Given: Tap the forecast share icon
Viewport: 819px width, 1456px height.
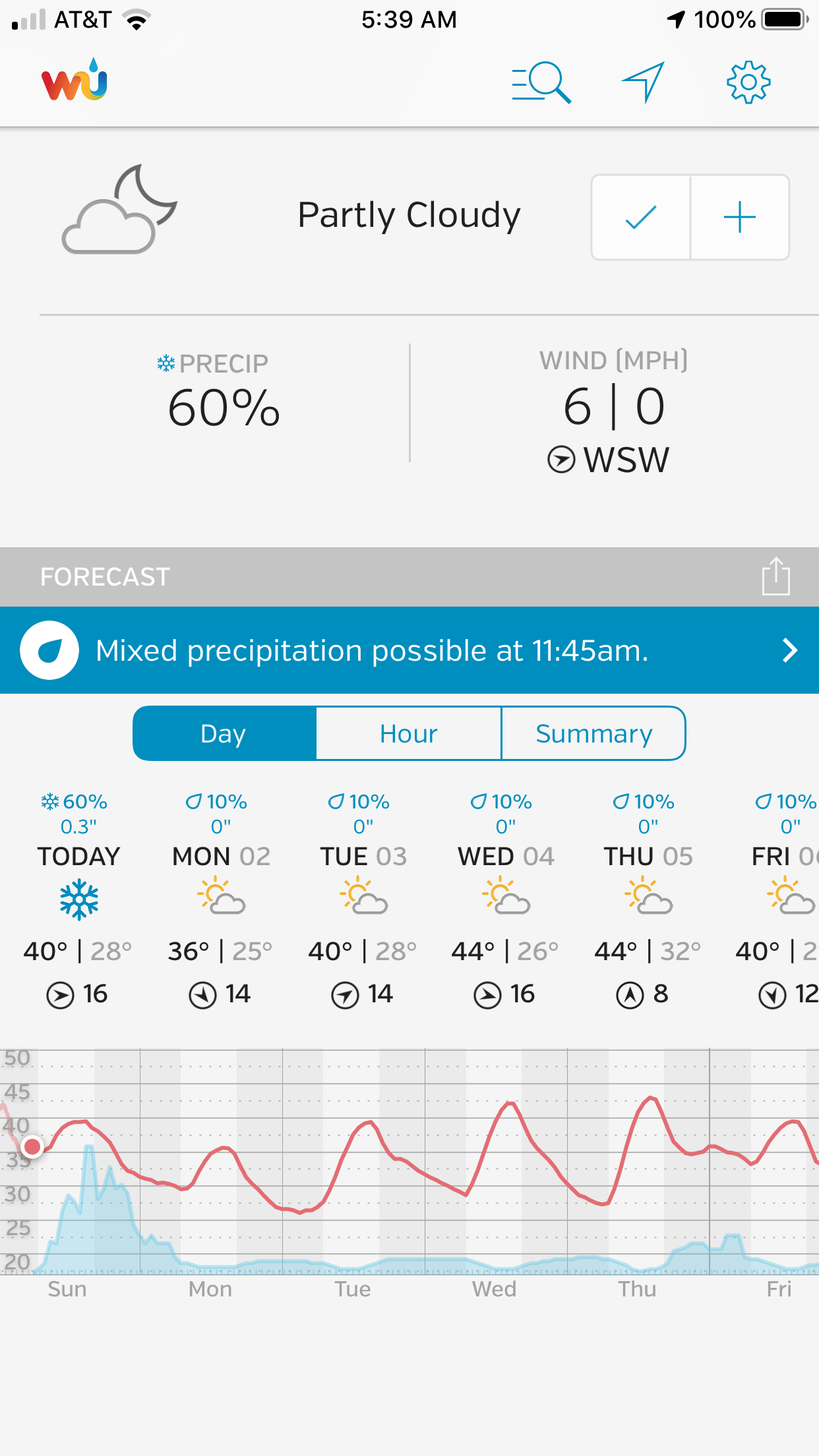Looking at the screenshot, I should [x=775, y=576].
